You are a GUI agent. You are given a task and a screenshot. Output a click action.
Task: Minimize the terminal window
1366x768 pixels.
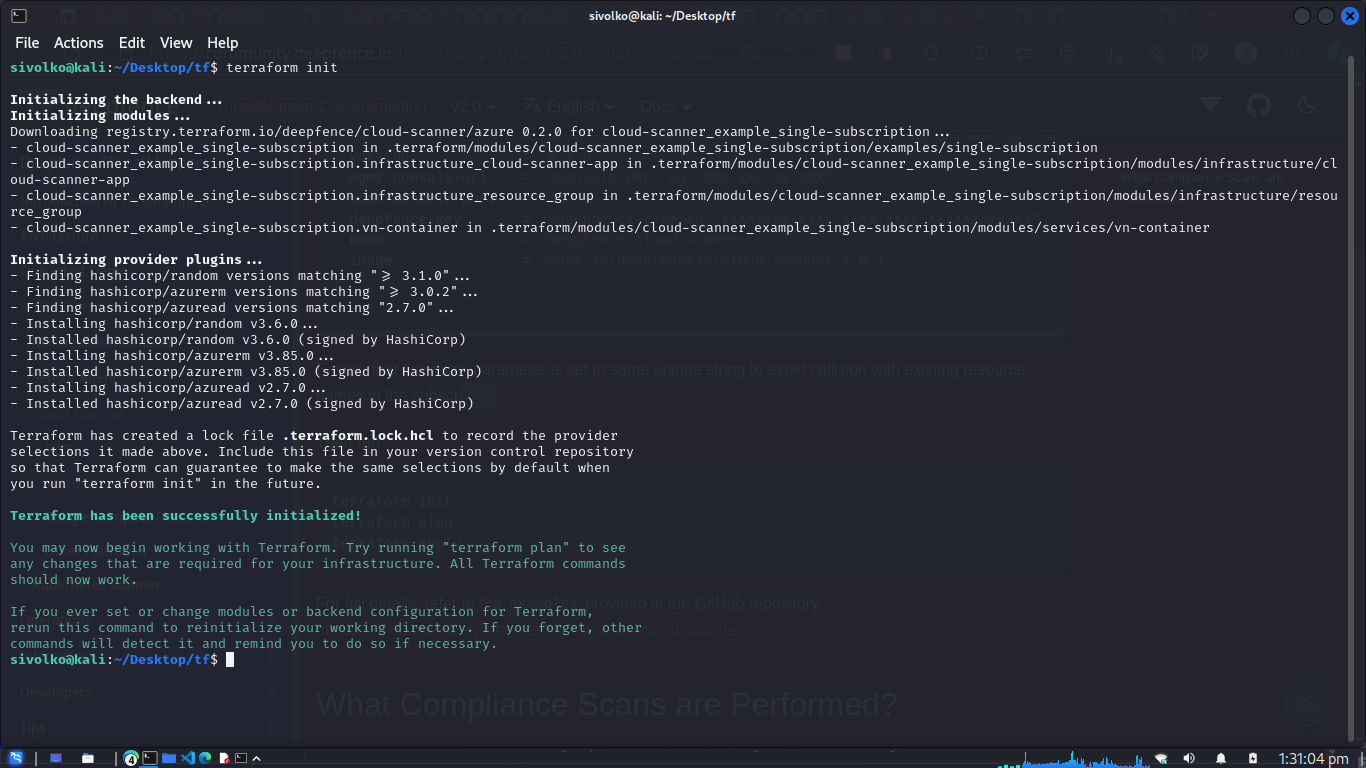pos(1302,15)
